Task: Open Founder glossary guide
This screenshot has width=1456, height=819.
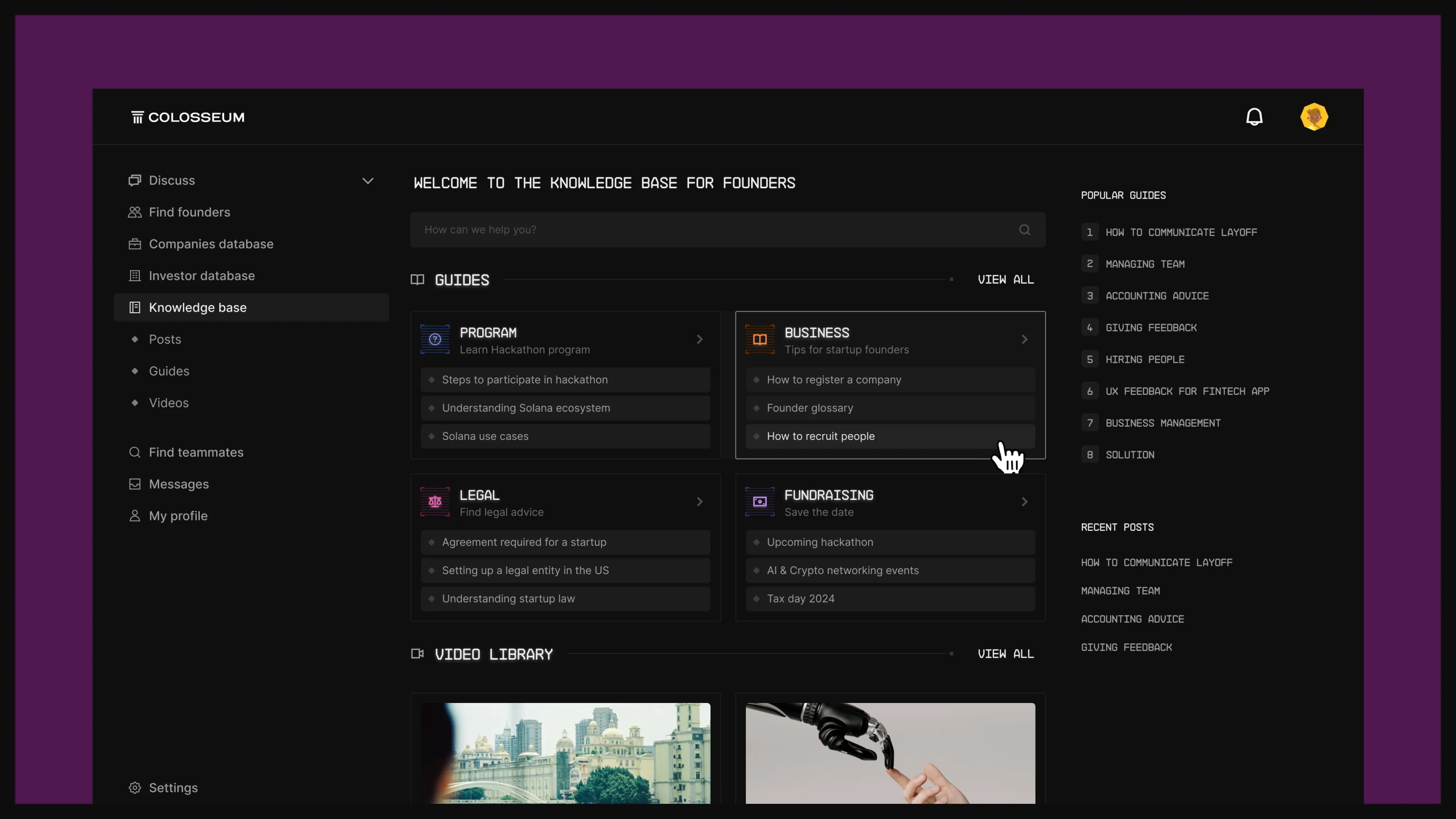Action: click(x=890, y=408)
